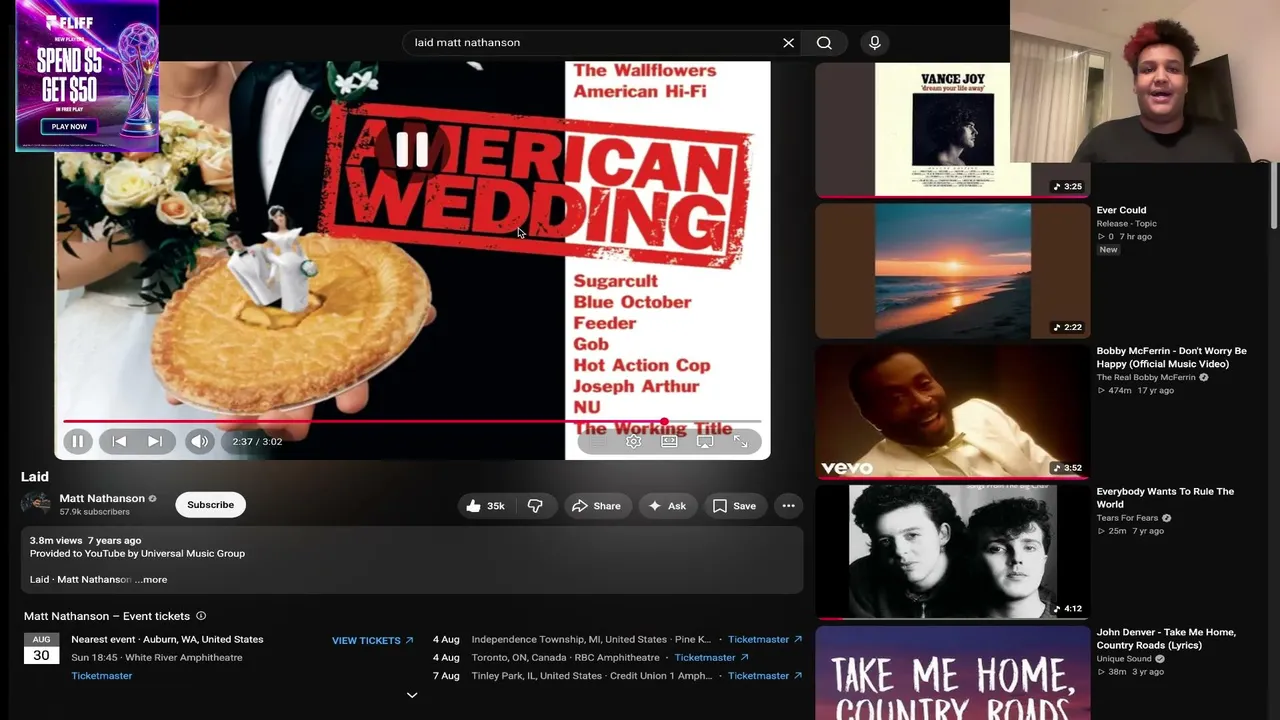Image resolution: width=1280 pixels, height=720 pixels.
Task: Click the AUG 30 event date badge
Action: point(41,648)
